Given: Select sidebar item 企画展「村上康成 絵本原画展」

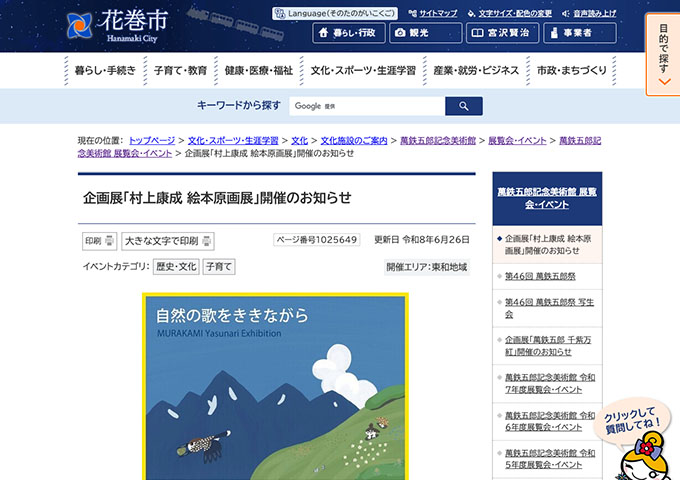Looking at the screenshot, I should pyautogui.click(x=547, y=245).
